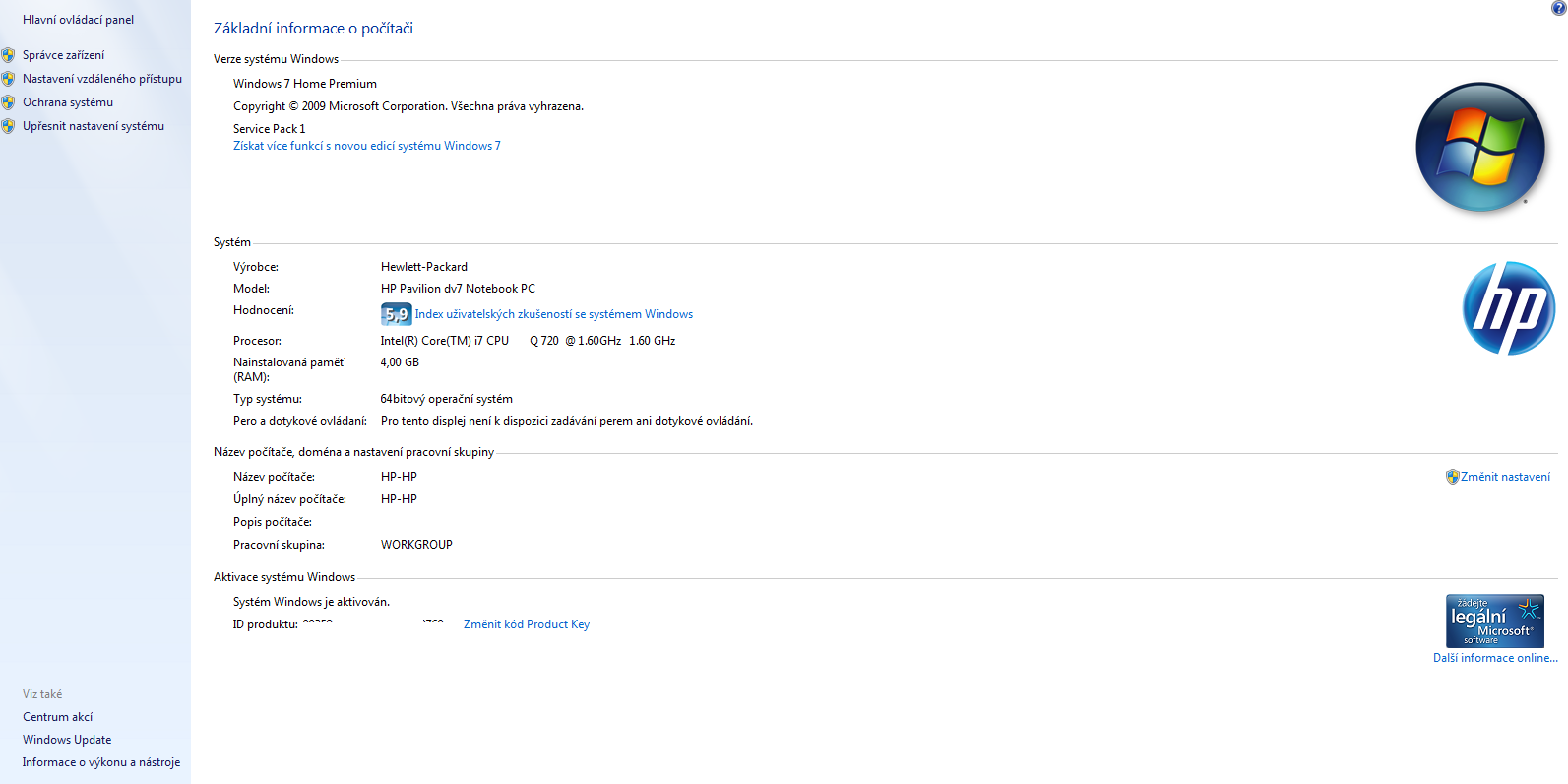Open Další informace online link
Viewport: 1568px width, 784px height.
(x=1495, y=658)
